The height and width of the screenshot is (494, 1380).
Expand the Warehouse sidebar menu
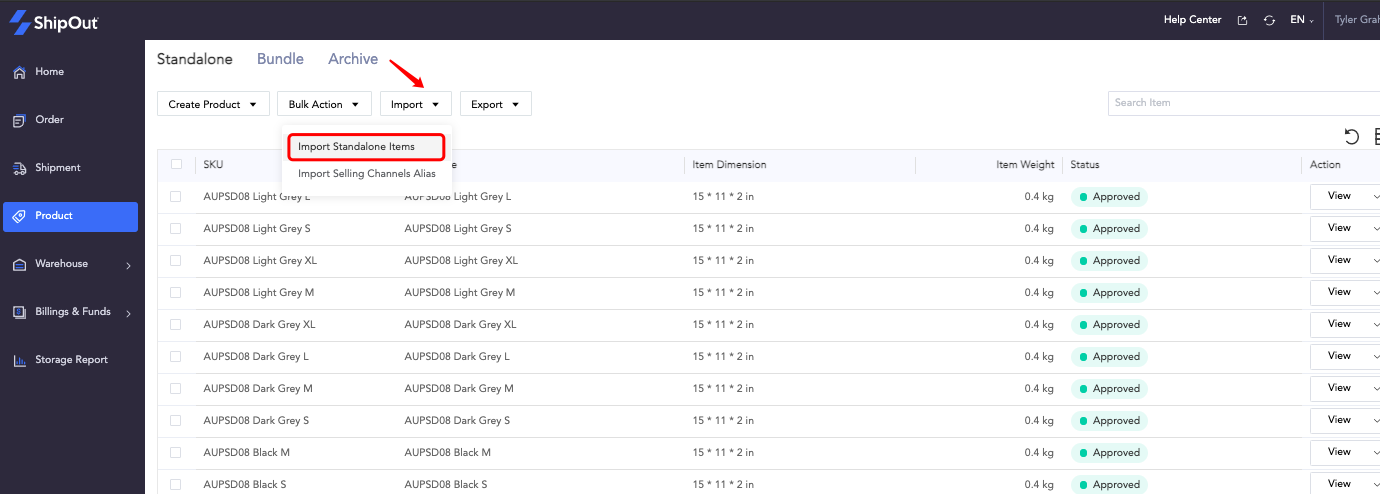[70, 264]
